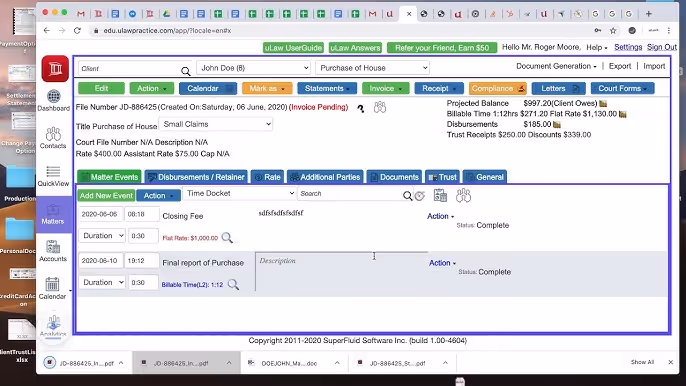Click the calculator icon in events toolbar
686x386 pixels.
pos(440,196)
